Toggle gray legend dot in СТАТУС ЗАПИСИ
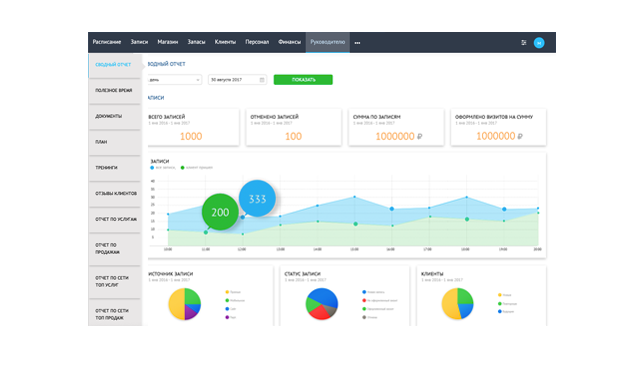Screen dimensions: 640x367 [x=364, y=317]
